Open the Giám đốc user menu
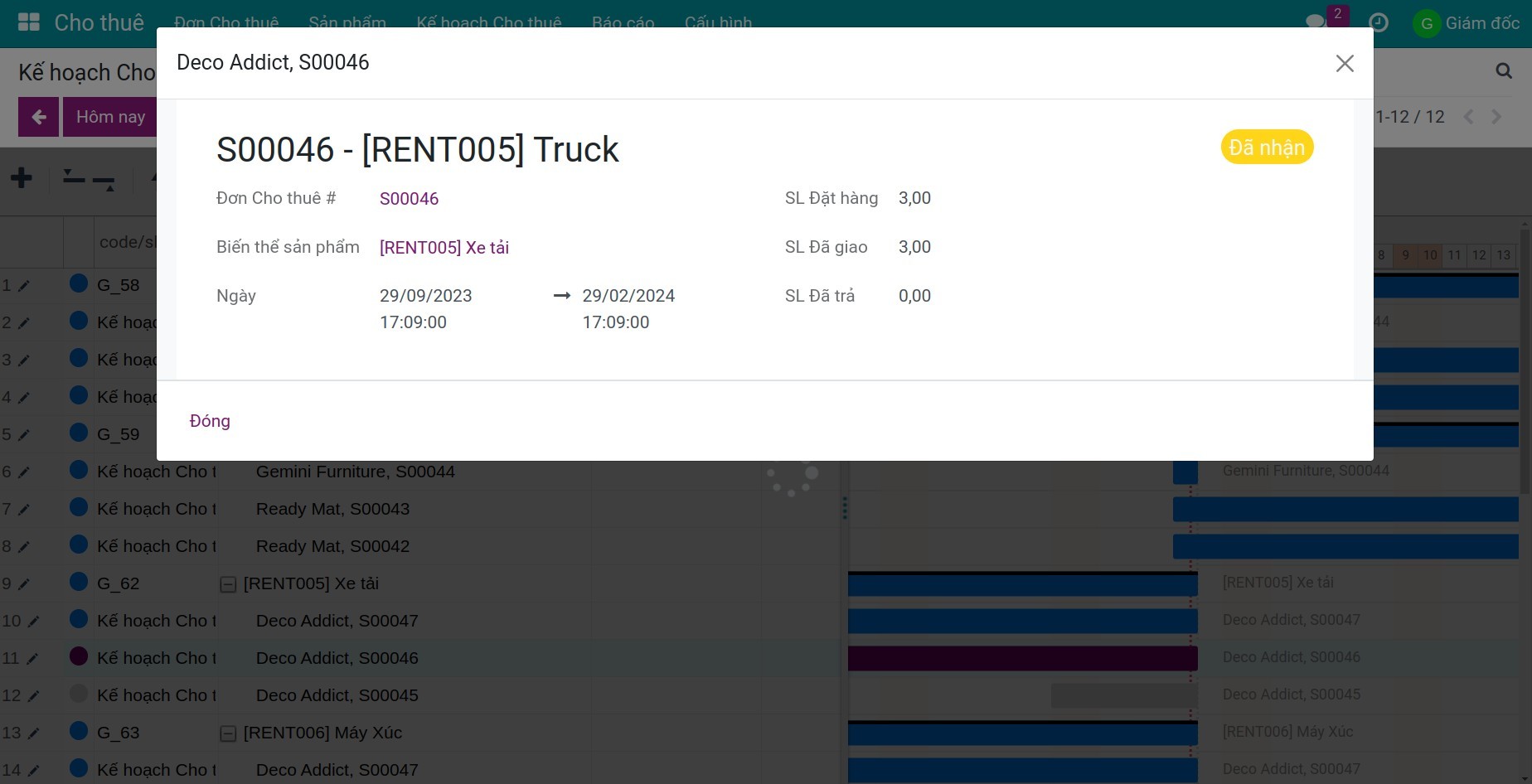The width and height of the screenshot is (1532, 784). click(x=1467, y=23)
